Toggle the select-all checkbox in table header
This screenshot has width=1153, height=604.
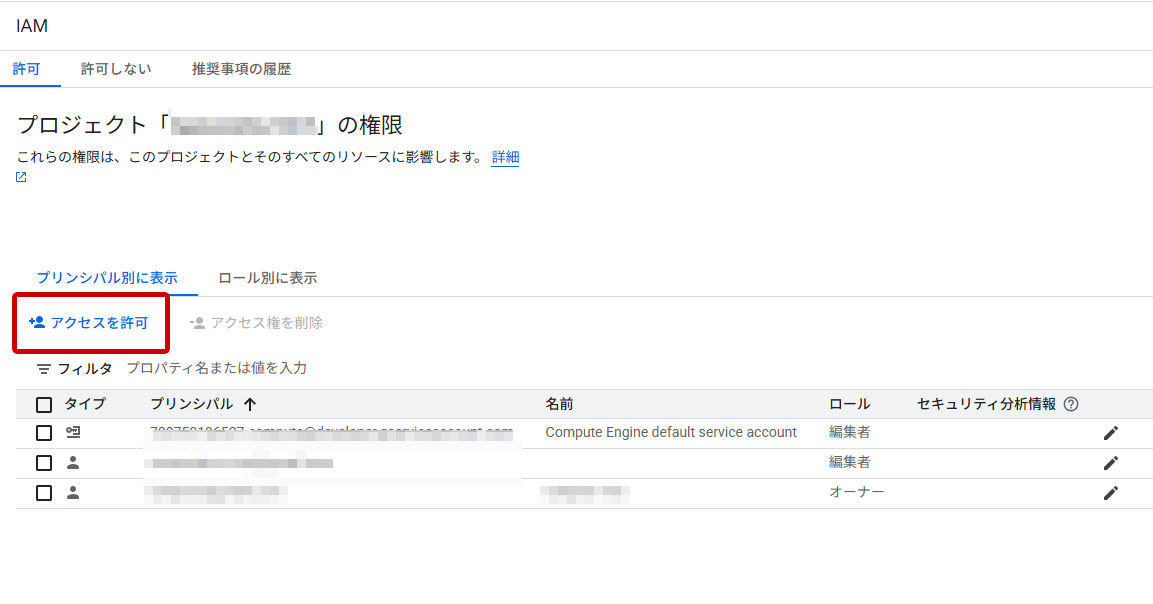tap(44, 404)
